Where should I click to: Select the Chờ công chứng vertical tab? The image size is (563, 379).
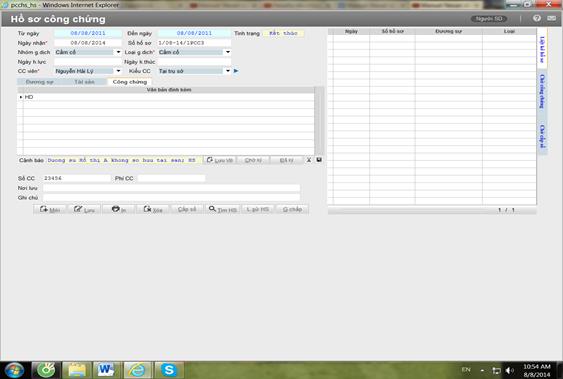(x=542, y=92)
